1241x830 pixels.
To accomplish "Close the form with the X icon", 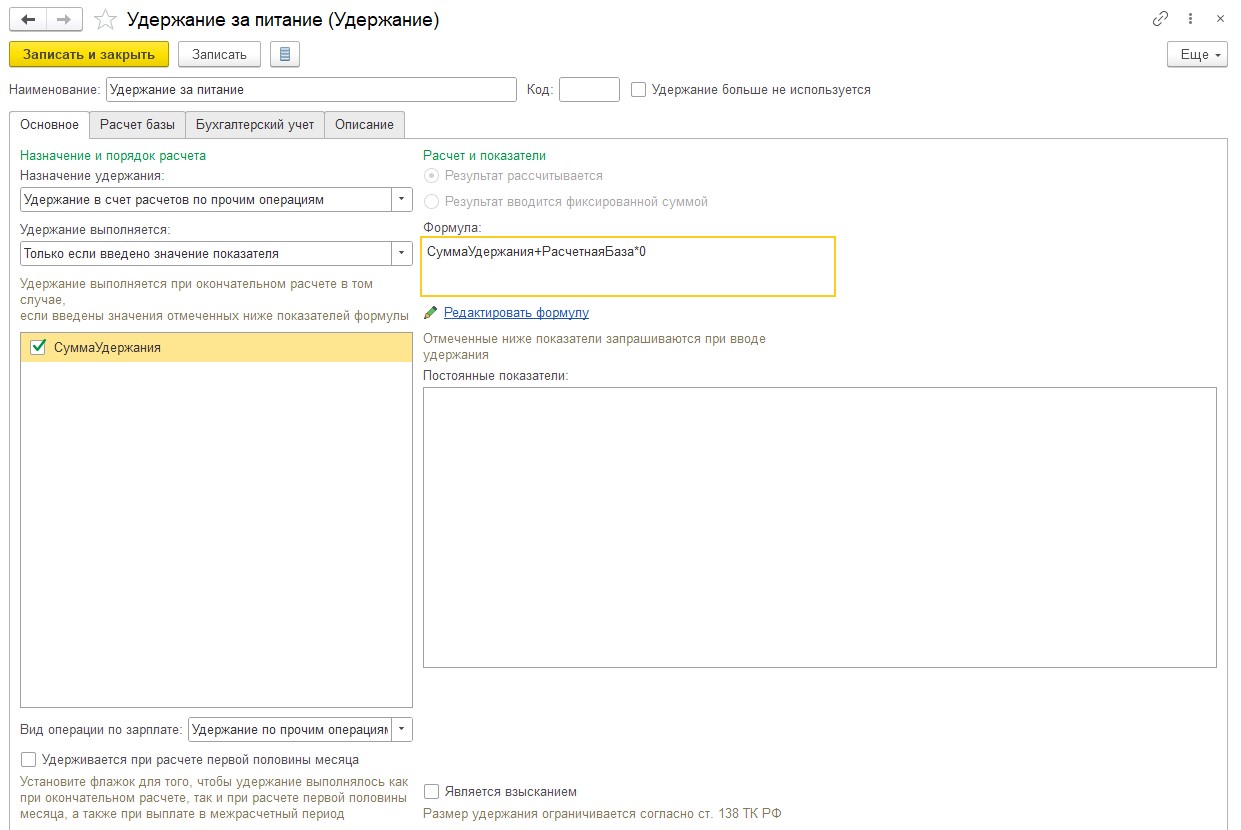I will click(1220, 19).
